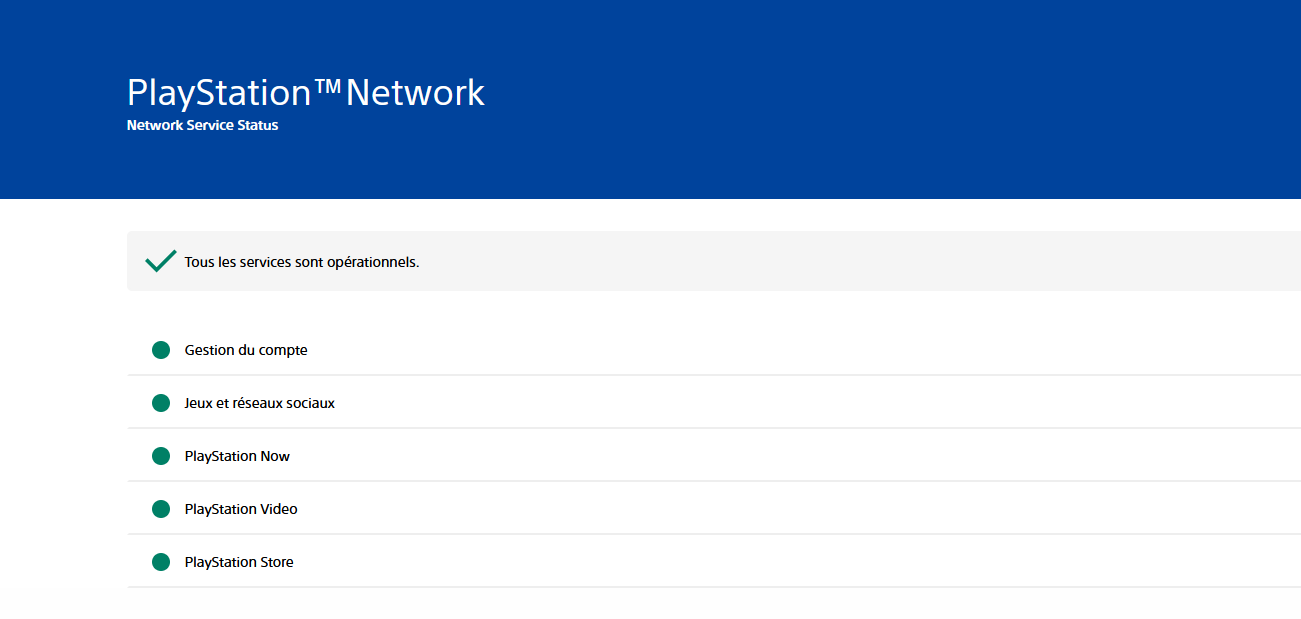
Task: Toggle the PlayStation Video status indicator
Action: [161, 508]
